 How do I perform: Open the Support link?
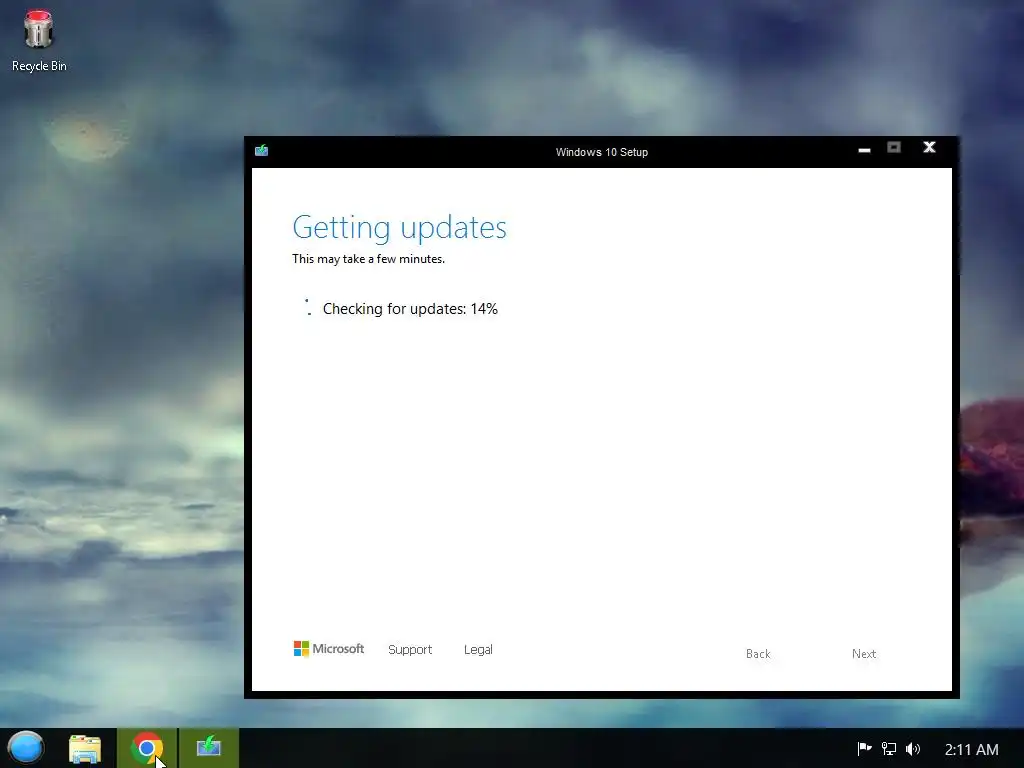[410, 650]
